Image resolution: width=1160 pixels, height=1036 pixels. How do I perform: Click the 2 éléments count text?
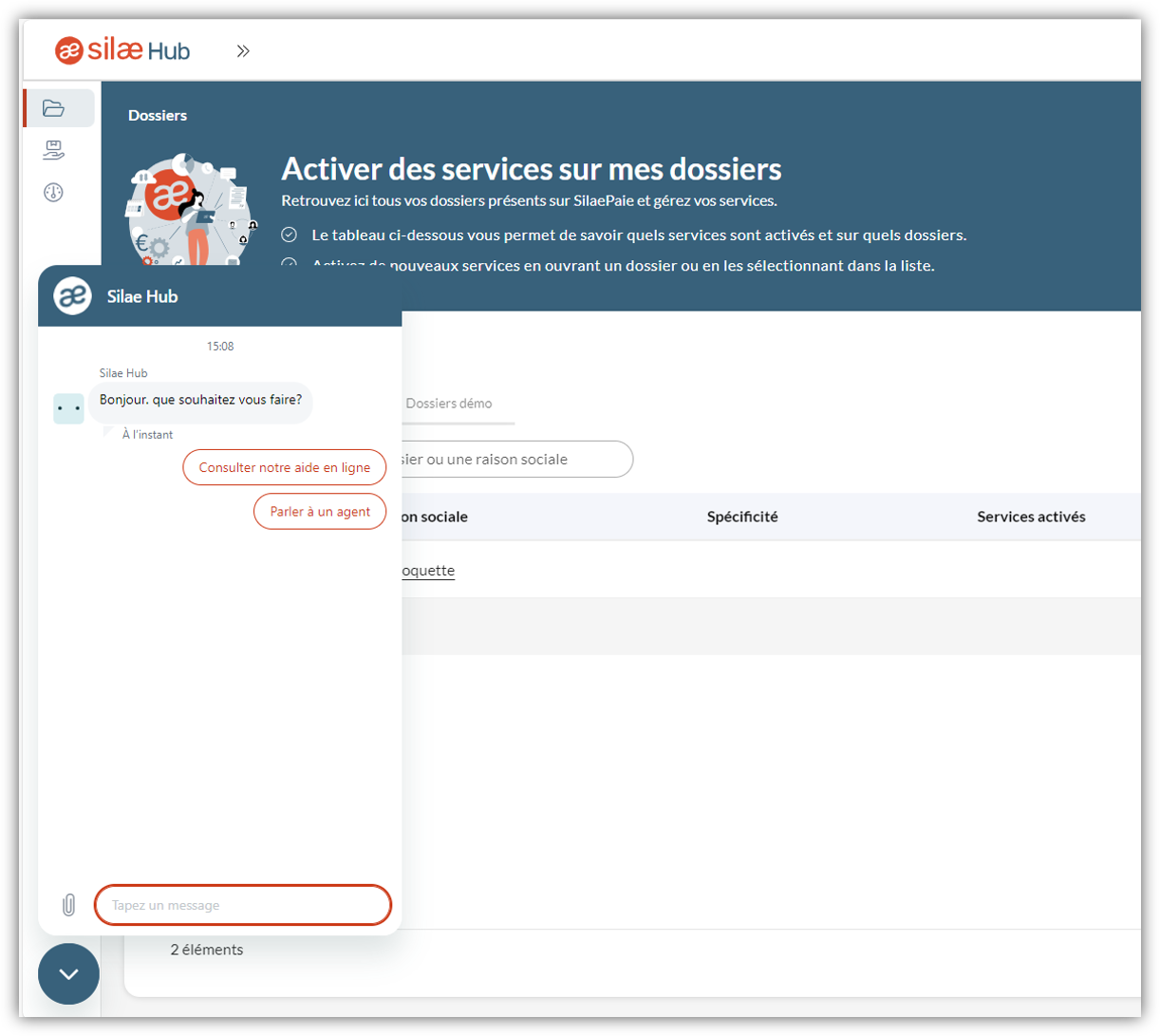pyautogui.click(x=207, y=950)
